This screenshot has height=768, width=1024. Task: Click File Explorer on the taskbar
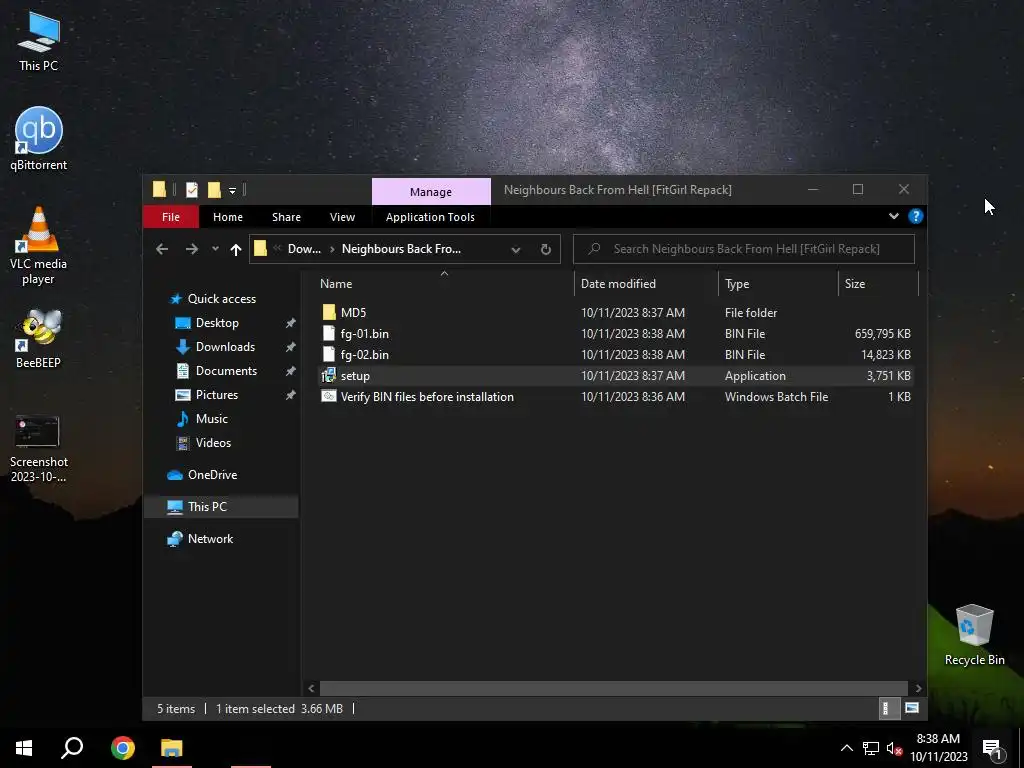[x=172, y=748]
